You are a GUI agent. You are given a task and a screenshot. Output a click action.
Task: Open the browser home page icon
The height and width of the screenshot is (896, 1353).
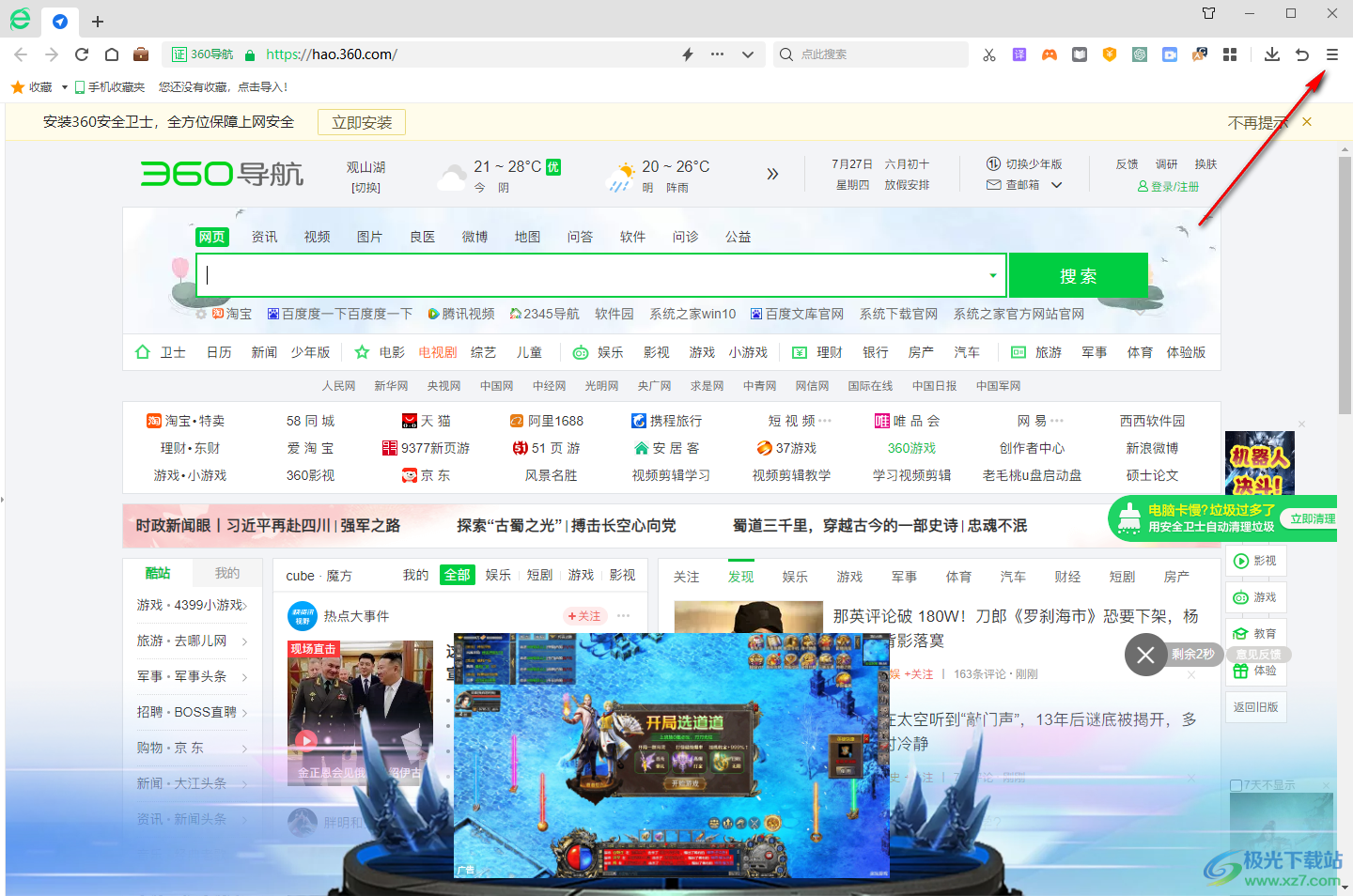pyautogui.click(x=112, y=54)
